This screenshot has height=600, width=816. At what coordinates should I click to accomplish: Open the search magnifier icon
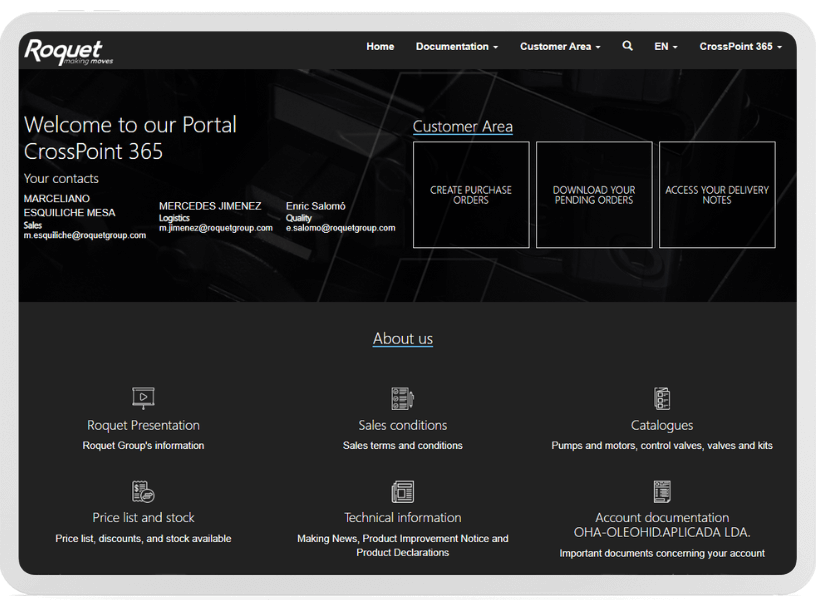point(628,46)
